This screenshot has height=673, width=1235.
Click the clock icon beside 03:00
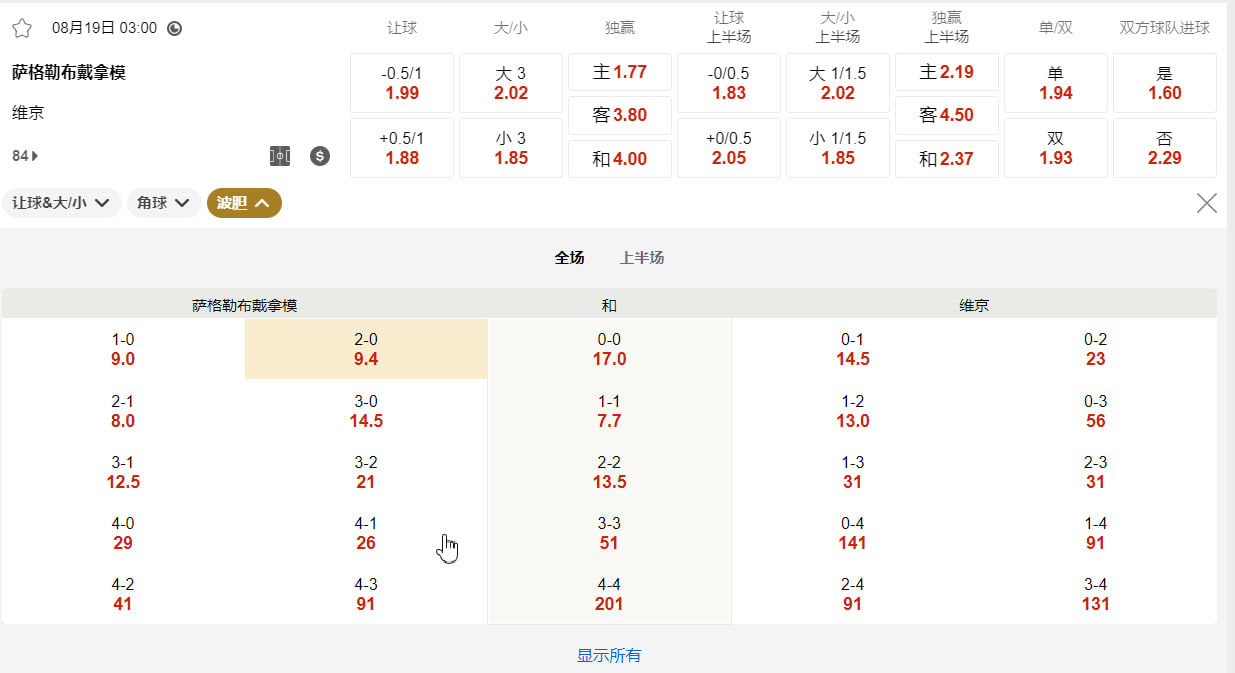tap(175, 28)
